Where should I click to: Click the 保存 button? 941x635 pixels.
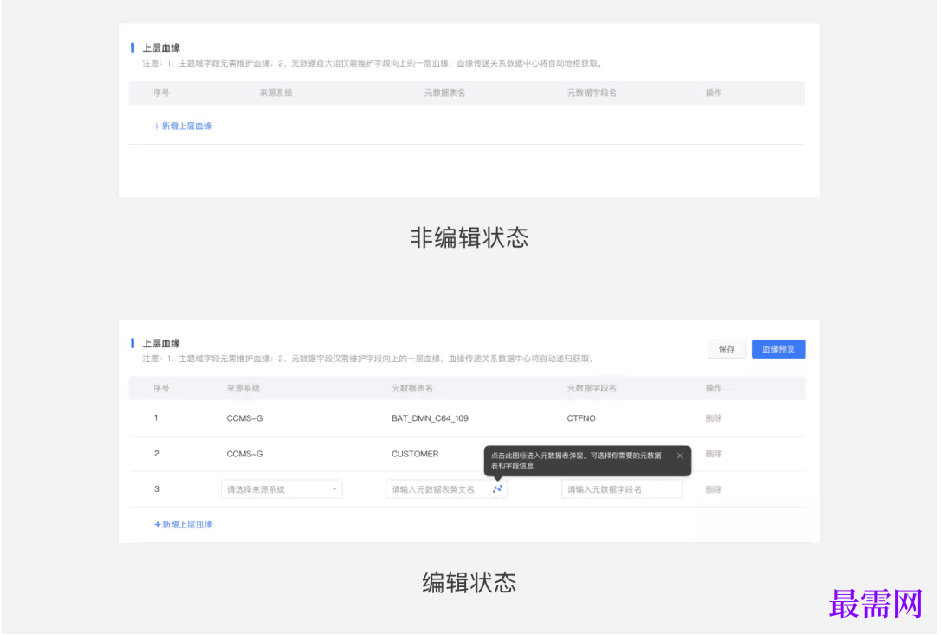(726, 349)
